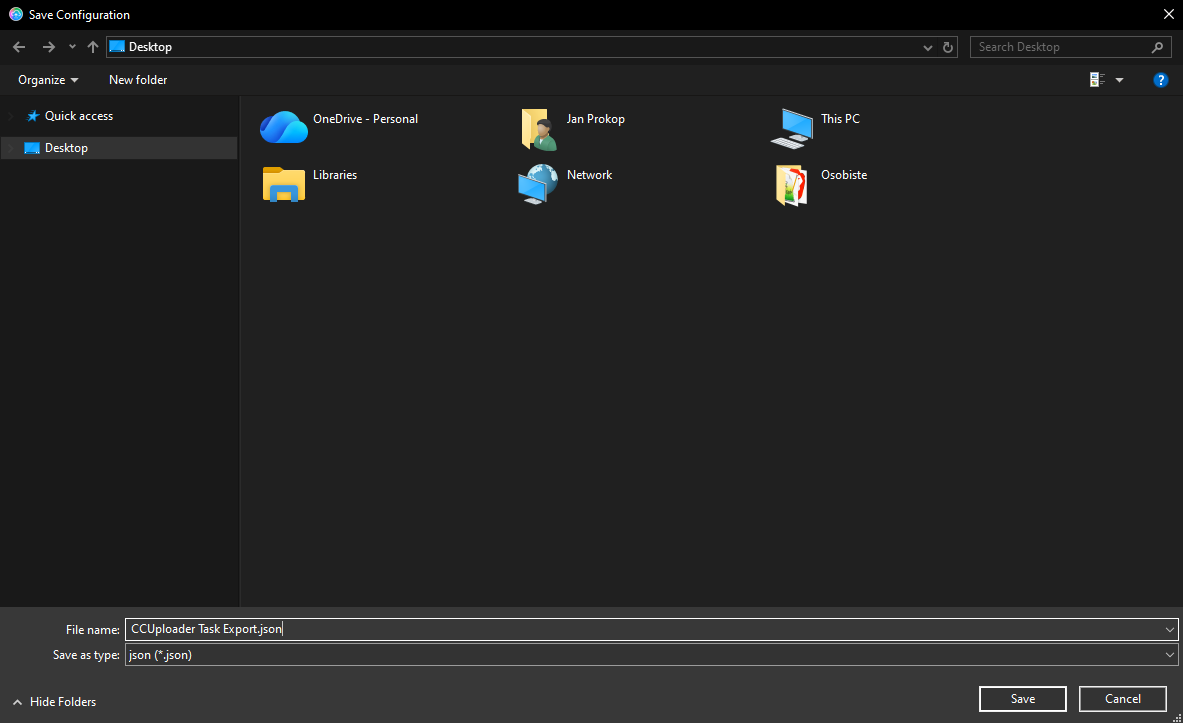
Task: Click the Save Configuration app icon
Action: [x=16, y=14]
